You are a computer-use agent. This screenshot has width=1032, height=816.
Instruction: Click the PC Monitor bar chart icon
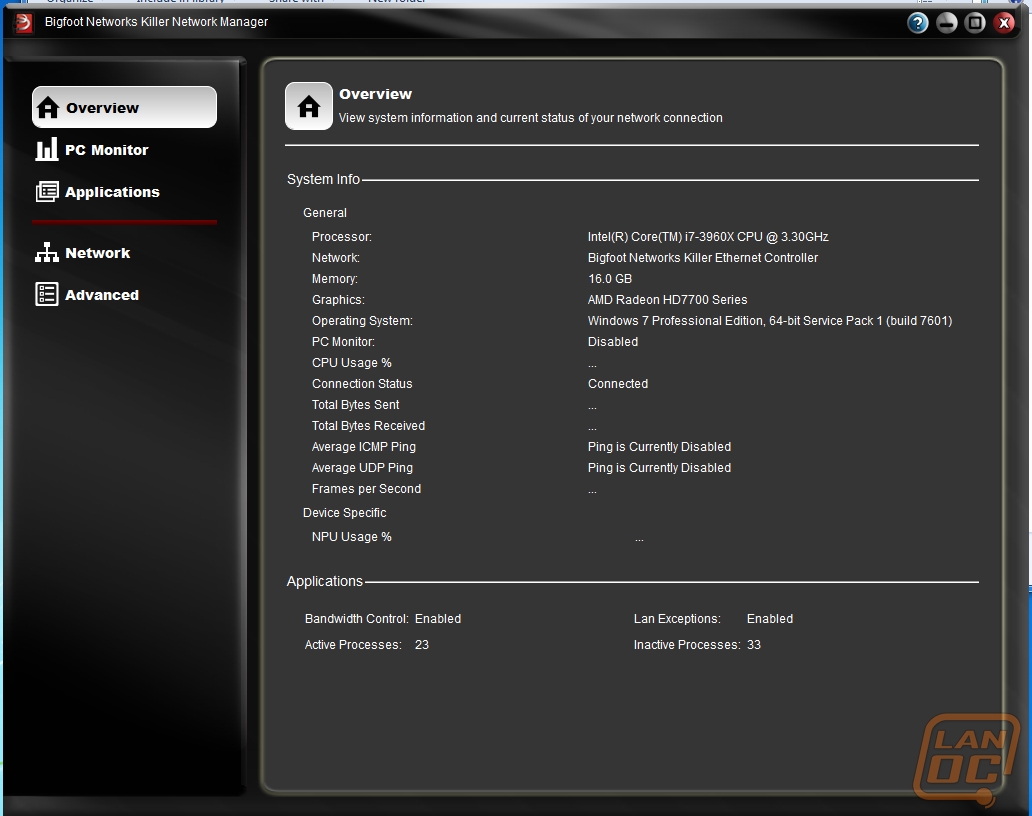47,149
